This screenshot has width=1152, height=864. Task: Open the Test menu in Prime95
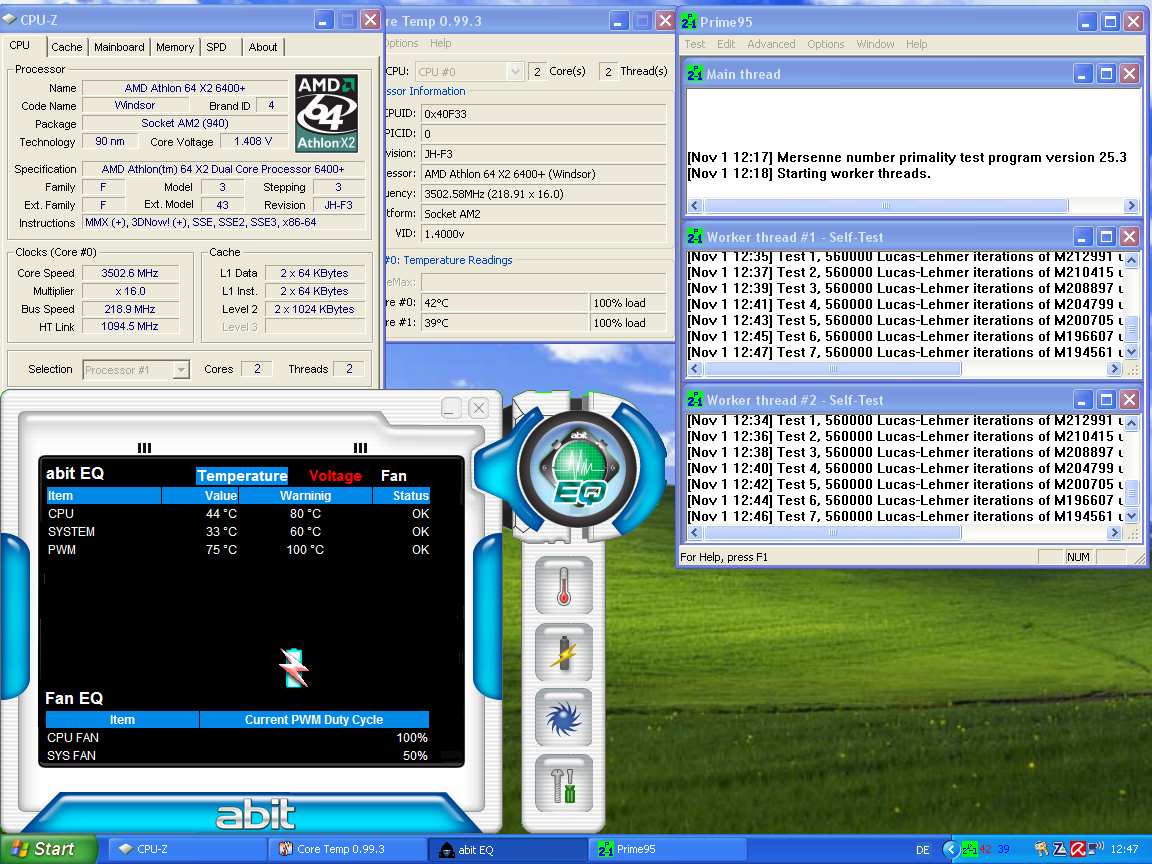[x=694, y=44]
